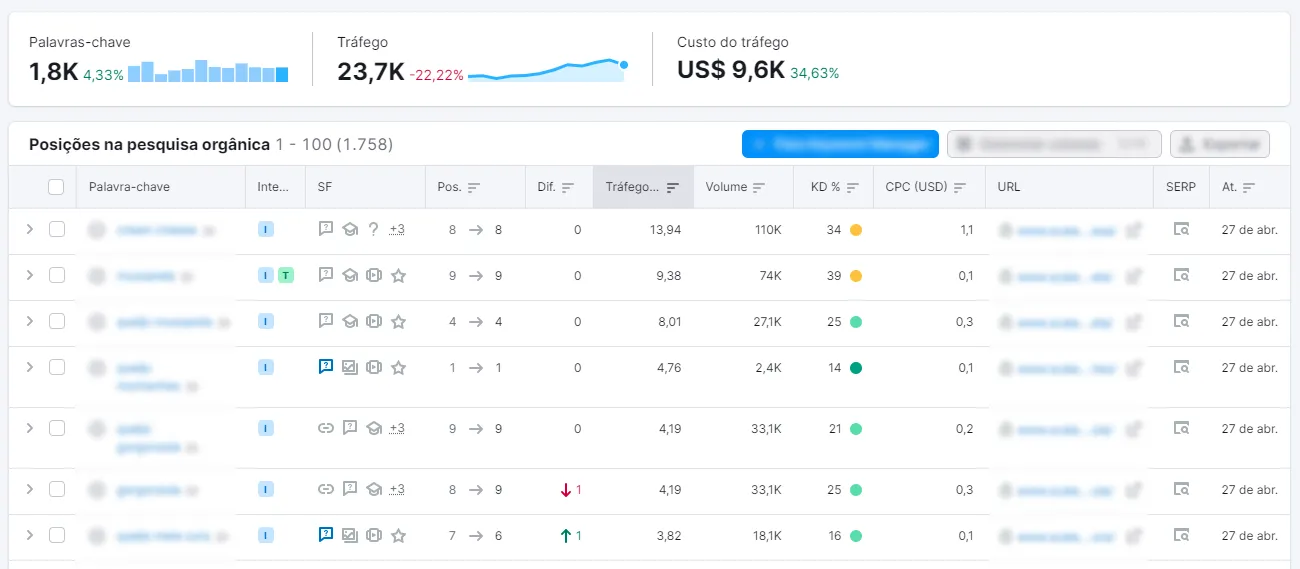This screenshot has height=569, width=1300.
Task: Open external URL icon in the 110K volume row
Action: (1133, 230)
